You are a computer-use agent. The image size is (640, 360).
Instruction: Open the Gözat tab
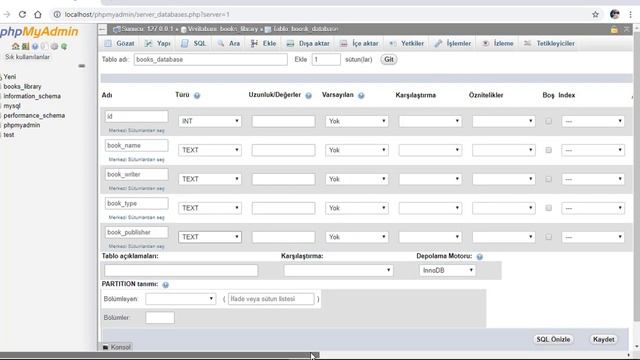(119, 43)
